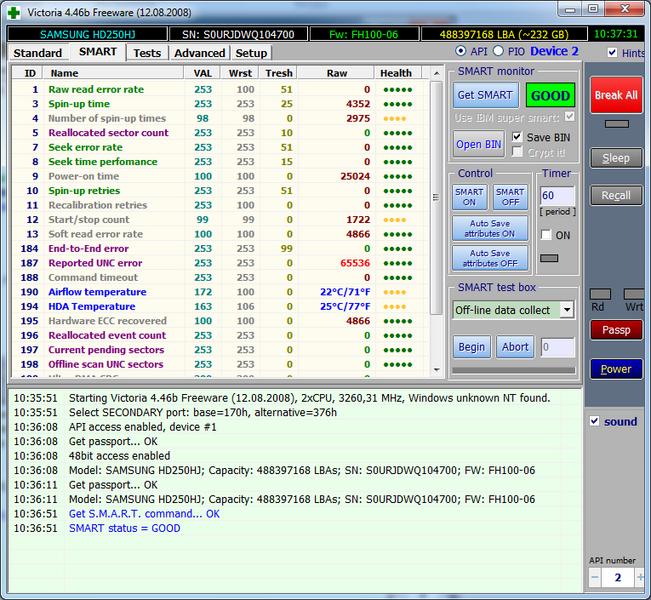Image resolution: width=651 pixels, height=600 pixels.
Task: Click the Seek error rate attribute
Action: [86, 147]
